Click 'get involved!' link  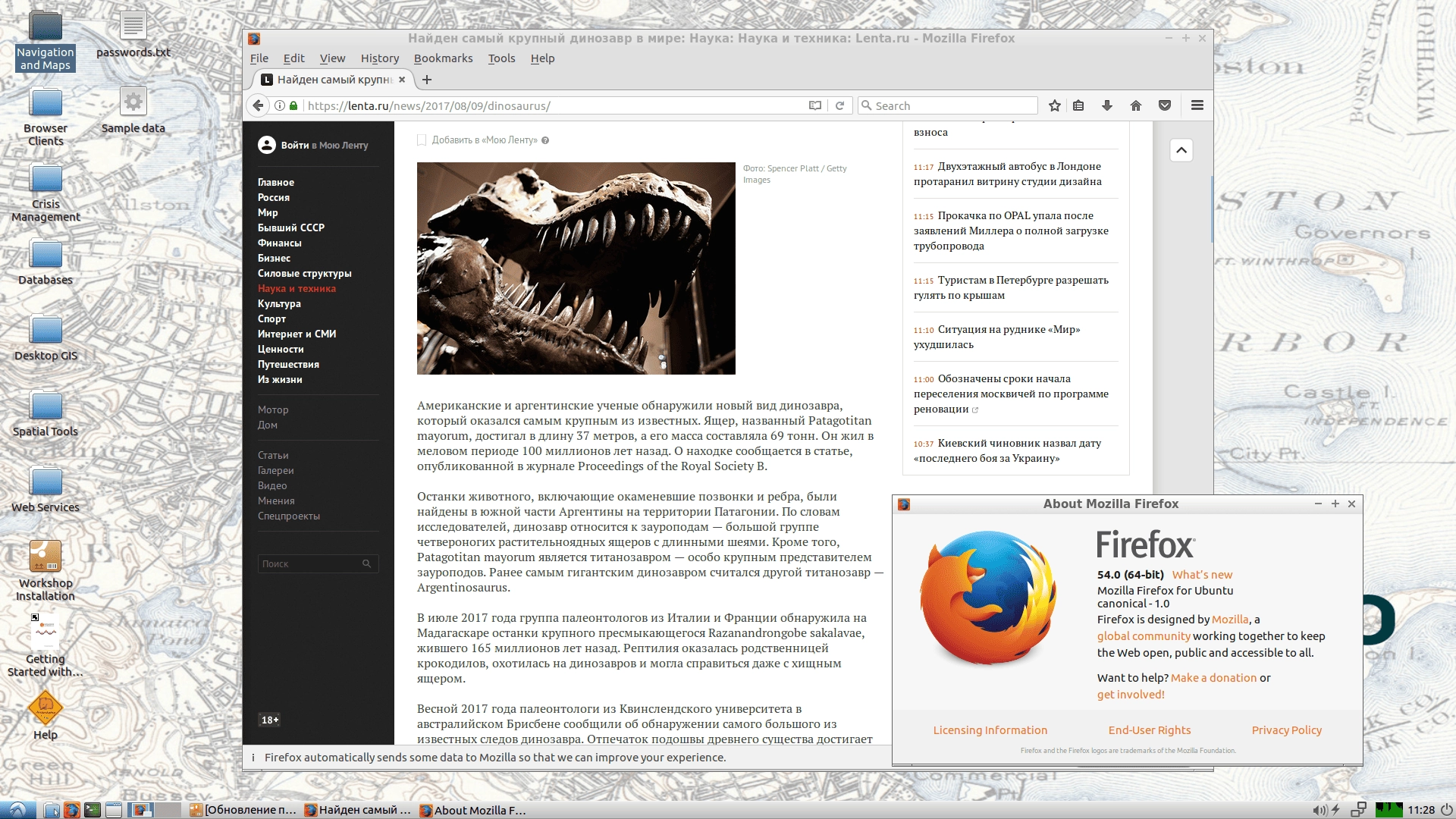(x=1131, y=695)
